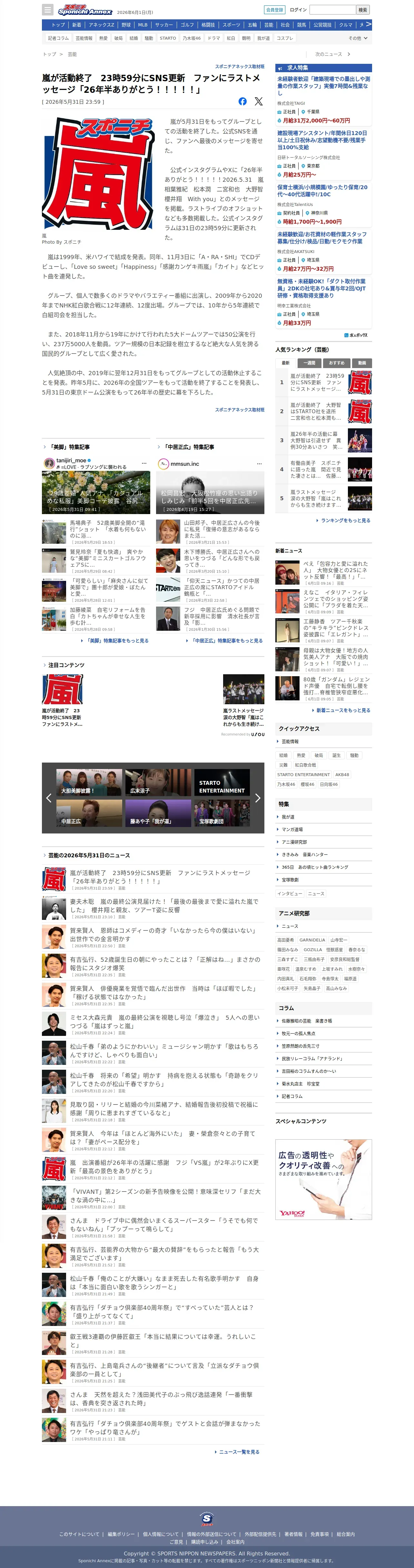Screen dimensions: 414x1568
Task: Expand the その他 sub-navigation dropdown
Action: click(359, 38)
